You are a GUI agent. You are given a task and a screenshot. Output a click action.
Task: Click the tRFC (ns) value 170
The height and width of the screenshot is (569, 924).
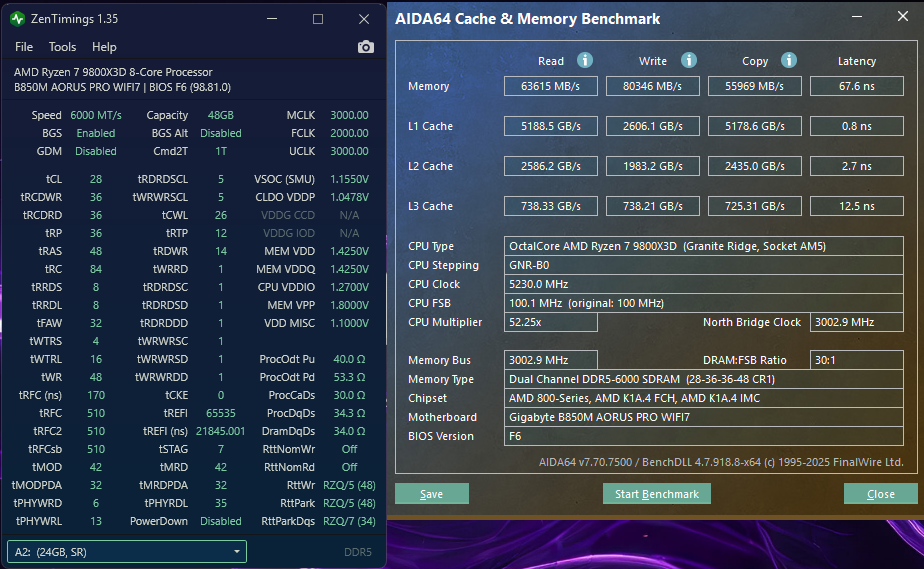click(x=95, y=395)
